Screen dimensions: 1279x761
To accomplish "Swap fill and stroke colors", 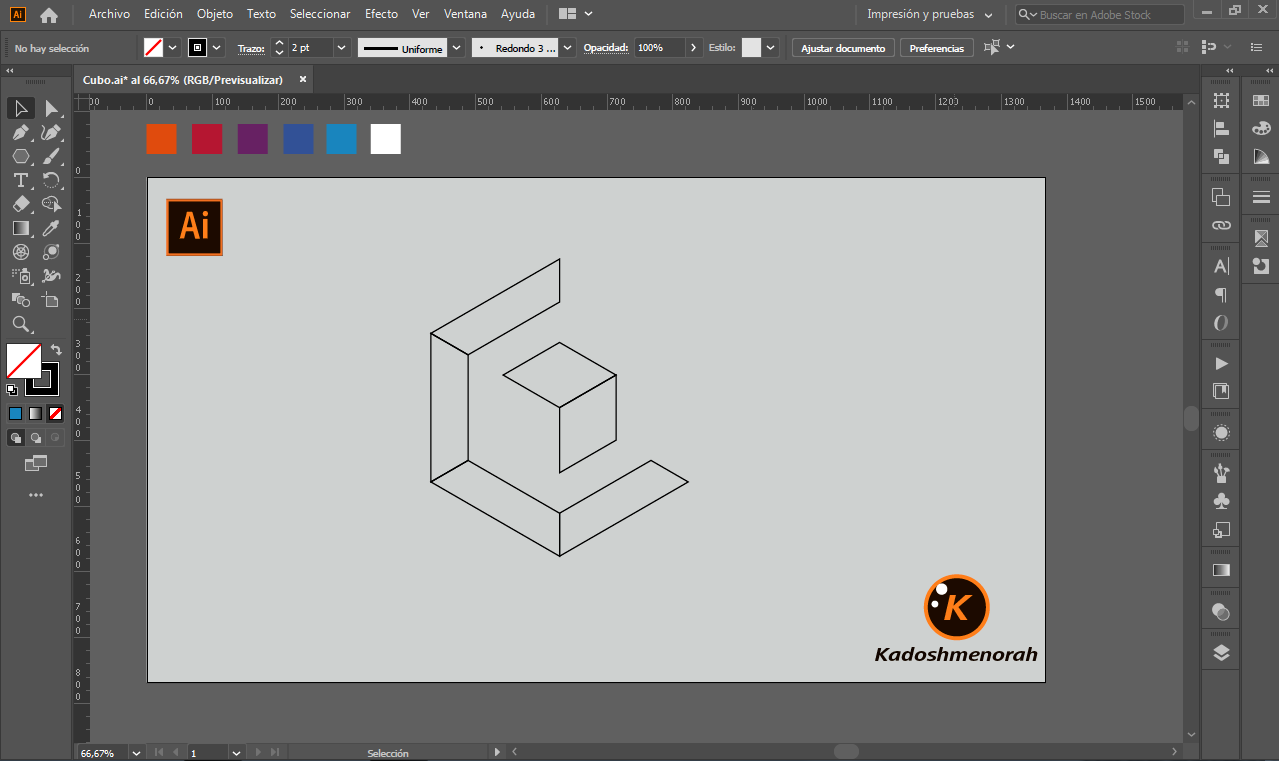I will 56,350.
